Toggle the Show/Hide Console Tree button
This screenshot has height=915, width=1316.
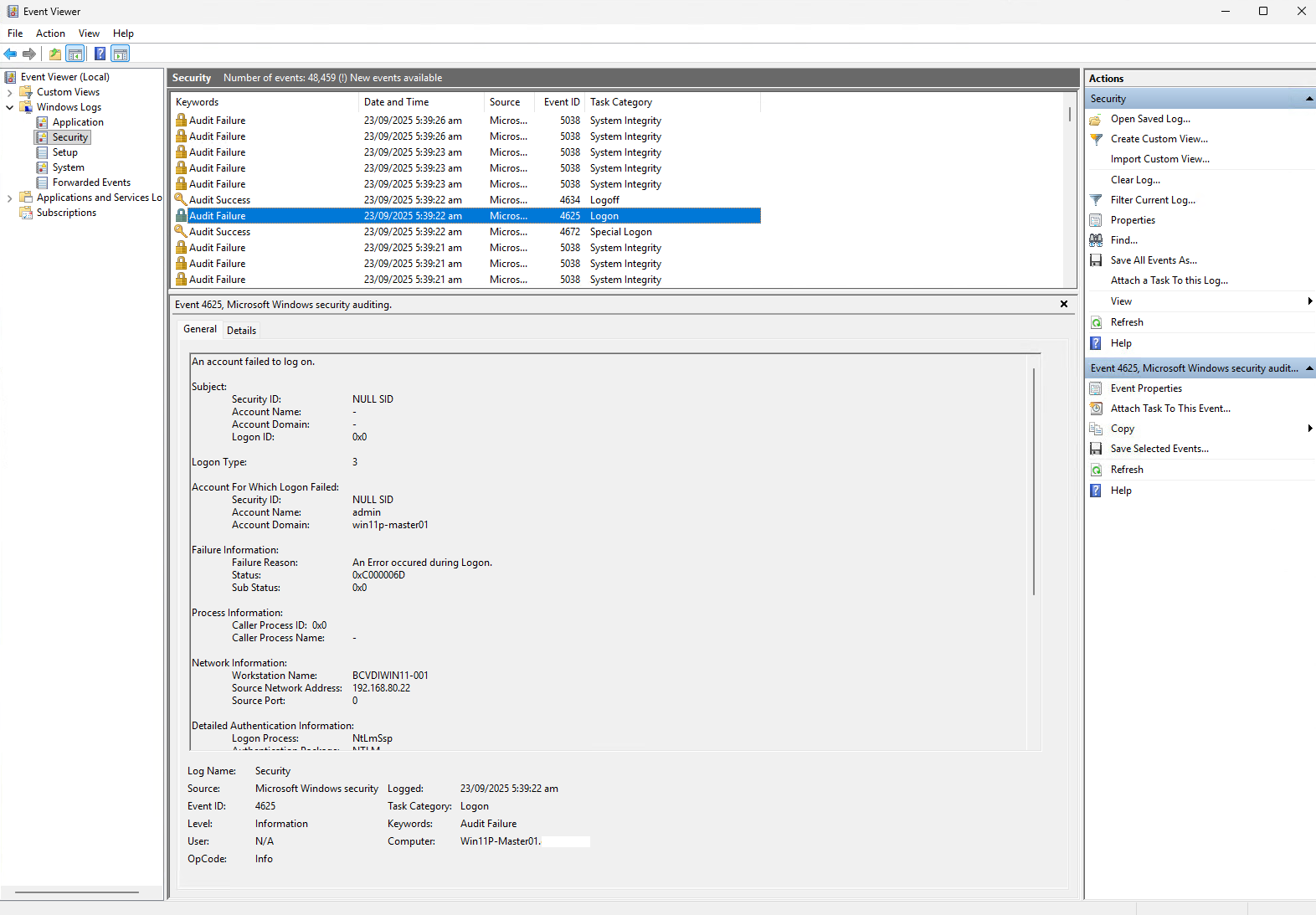point(75,54)
